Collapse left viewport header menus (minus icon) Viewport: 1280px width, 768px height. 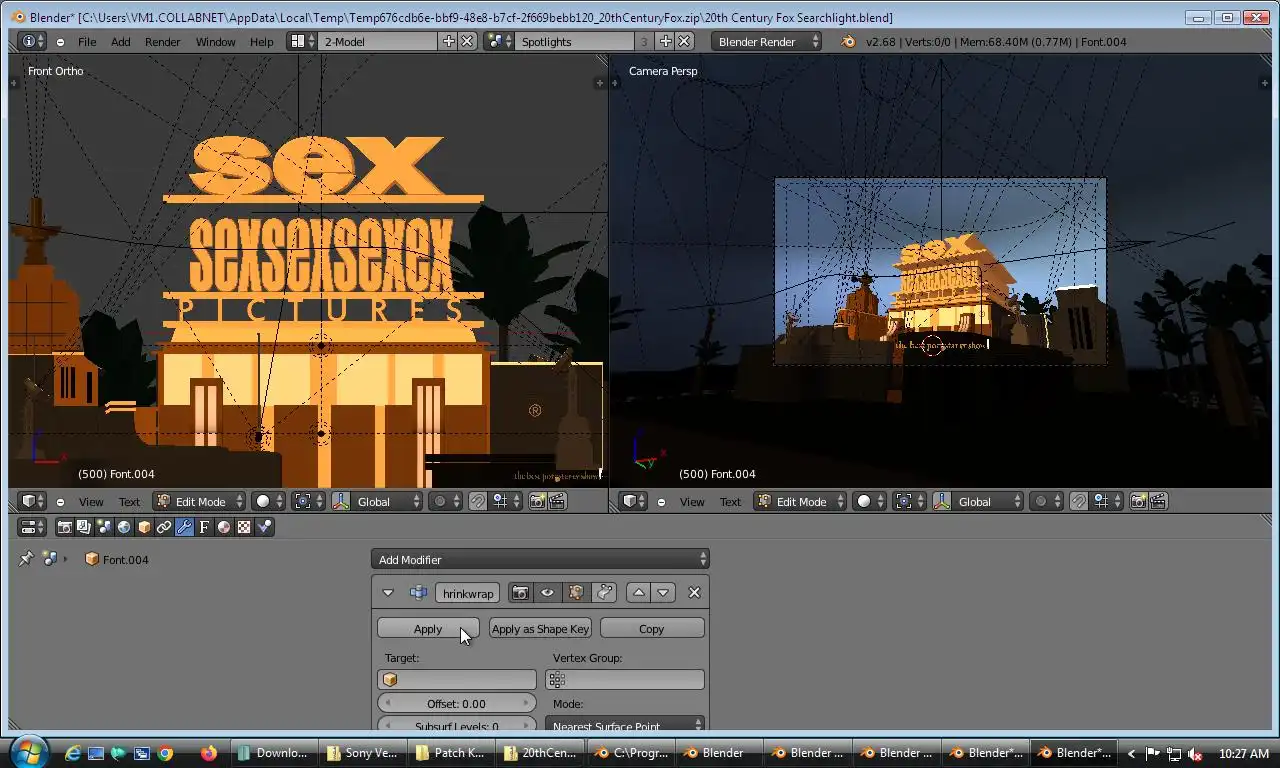click(60, 502)
